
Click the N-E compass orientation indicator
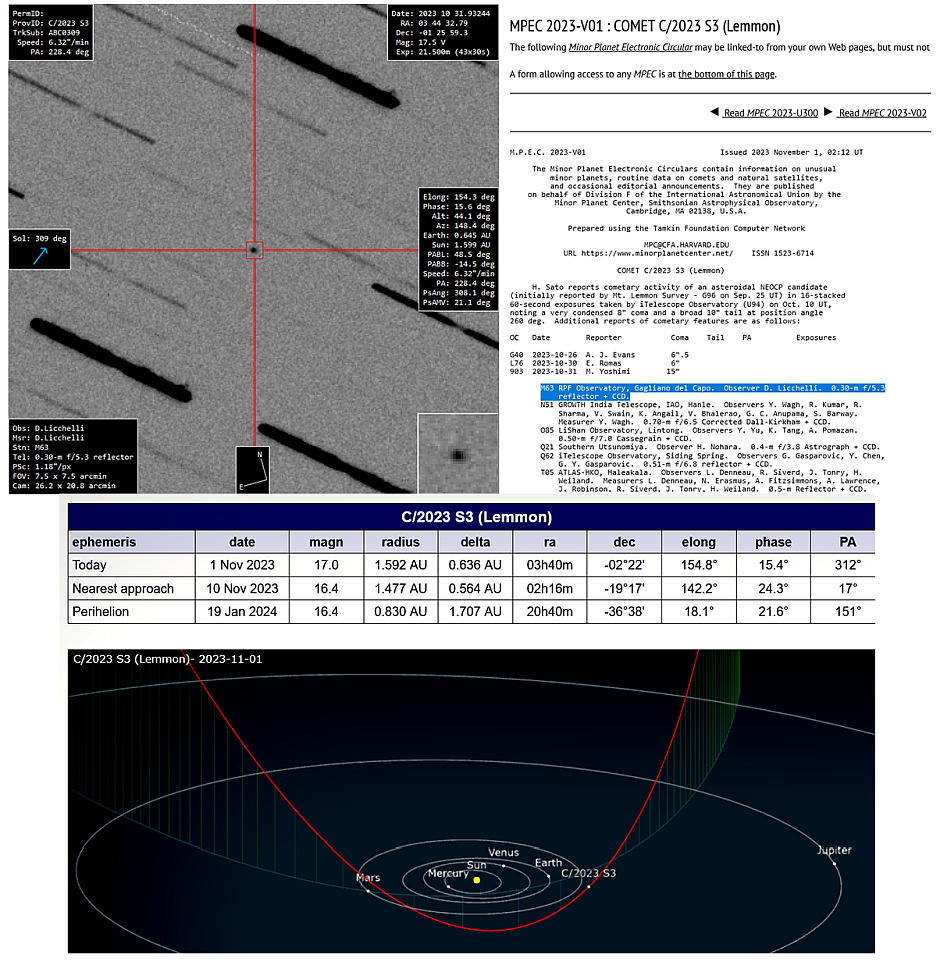[x=253, y=470]
